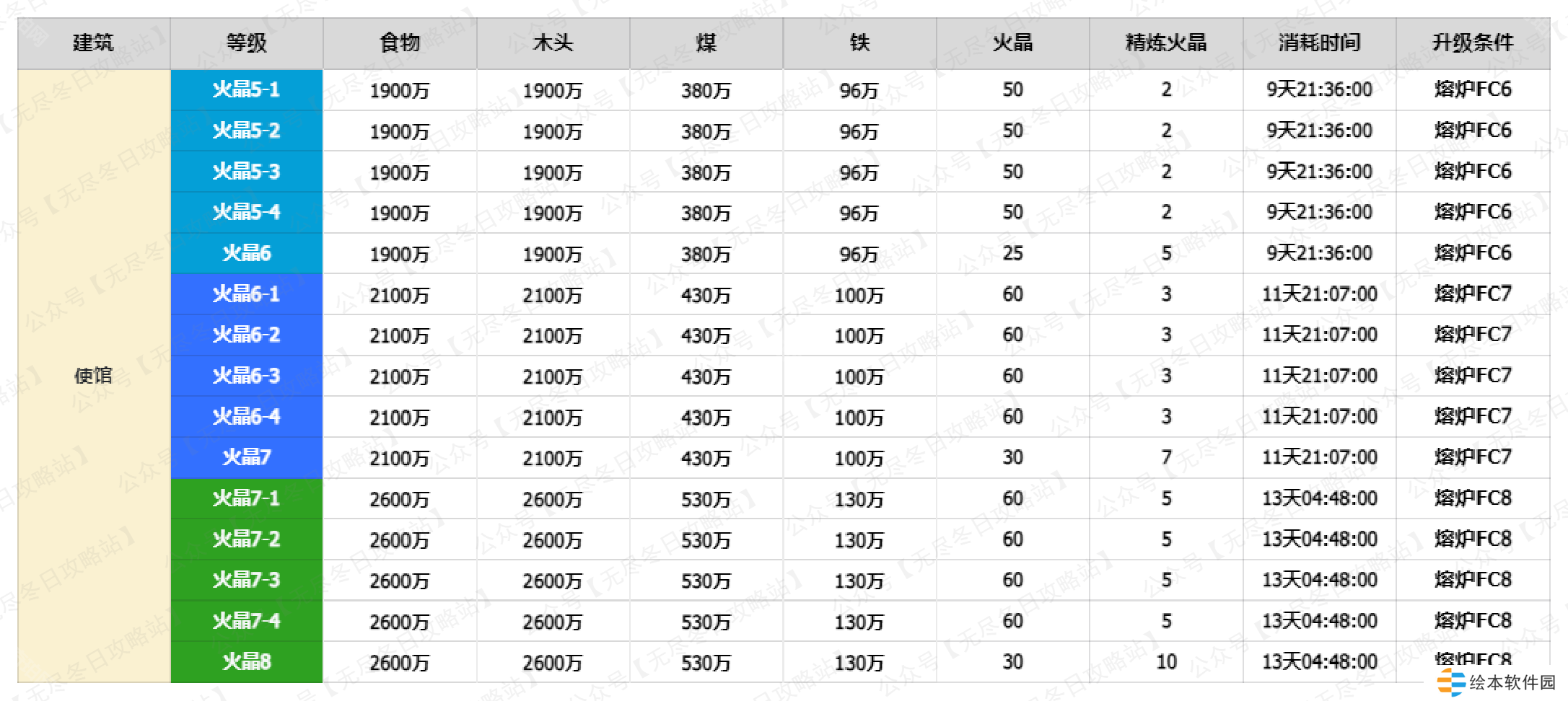Select the 等级 column header
The width and height of the screenshot is (1568, 701).
tap(247, 43)
